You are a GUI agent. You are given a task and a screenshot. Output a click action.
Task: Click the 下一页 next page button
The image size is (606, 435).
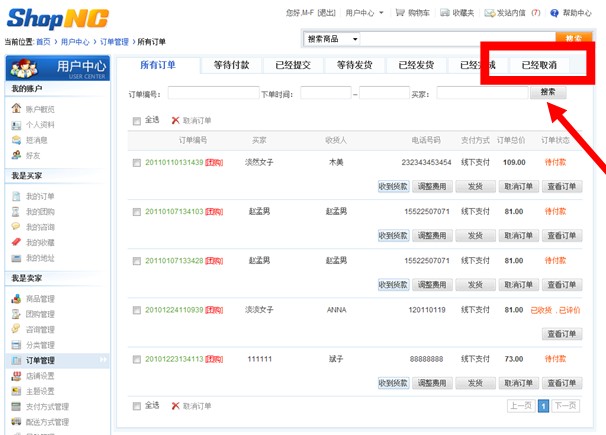coord(565,406)
